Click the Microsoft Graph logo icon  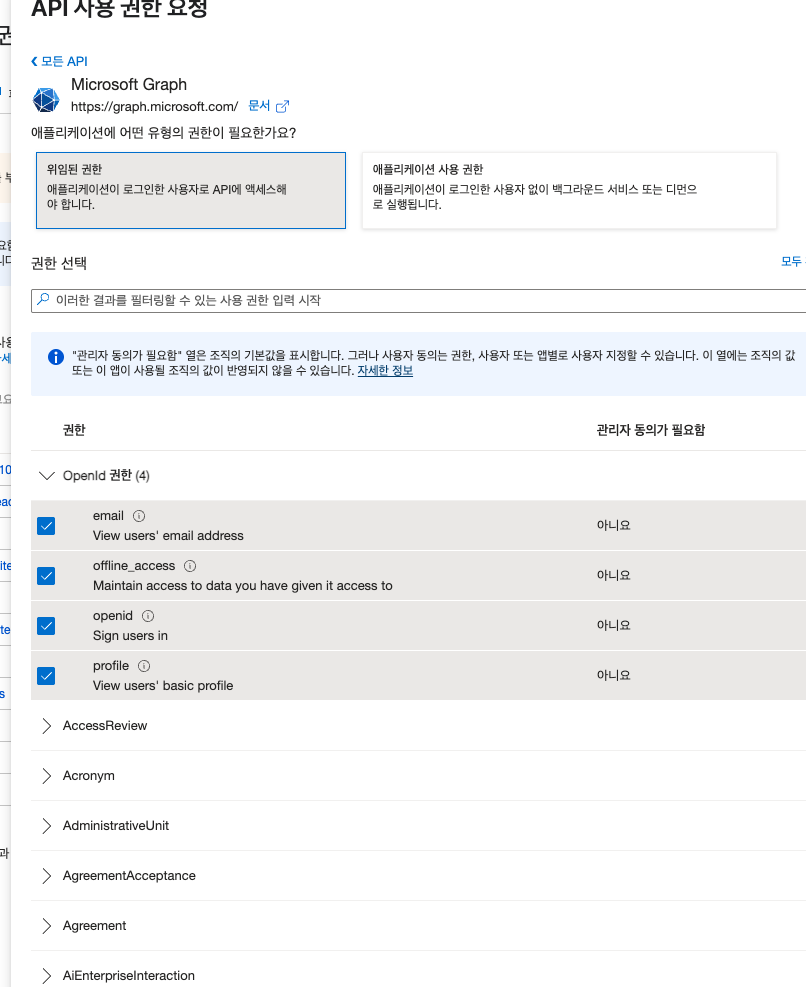(46, 99)
